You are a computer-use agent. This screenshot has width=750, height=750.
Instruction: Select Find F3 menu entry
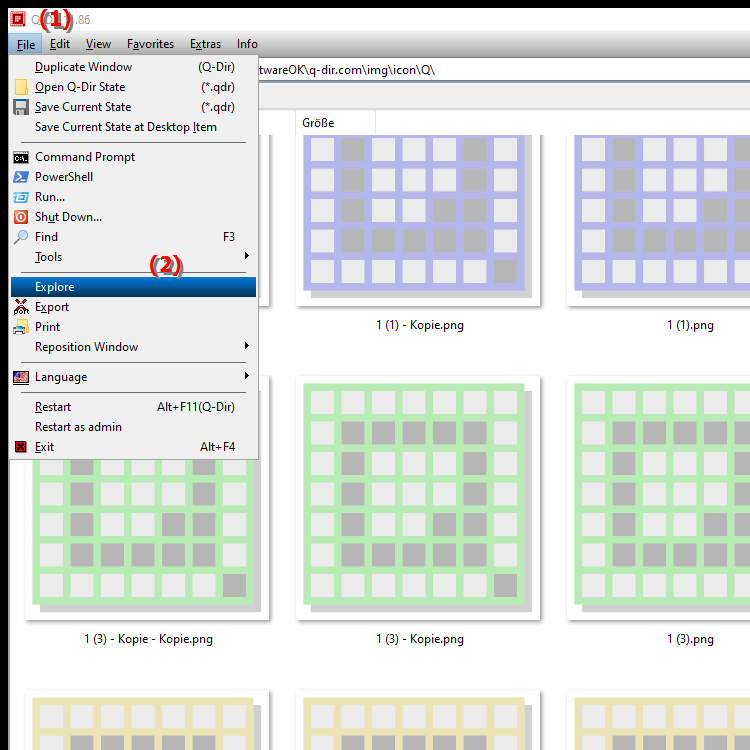133,237
